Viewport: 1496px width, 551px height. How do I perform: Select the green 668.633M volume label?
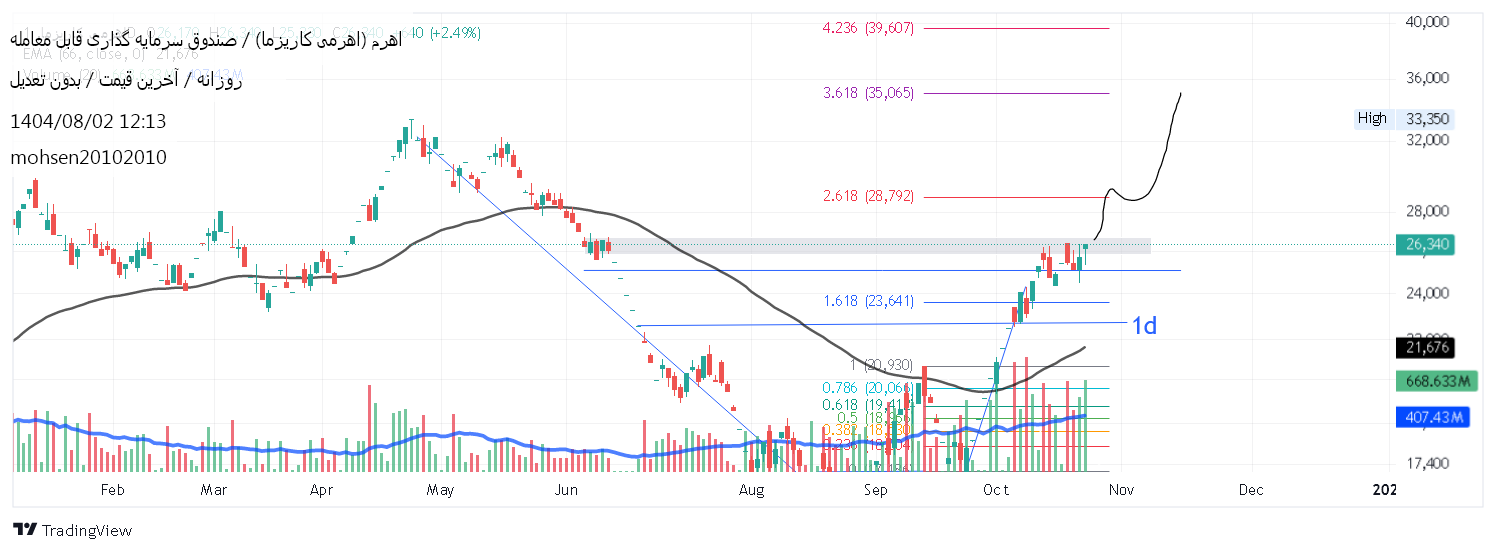(x=1431, y=381)
